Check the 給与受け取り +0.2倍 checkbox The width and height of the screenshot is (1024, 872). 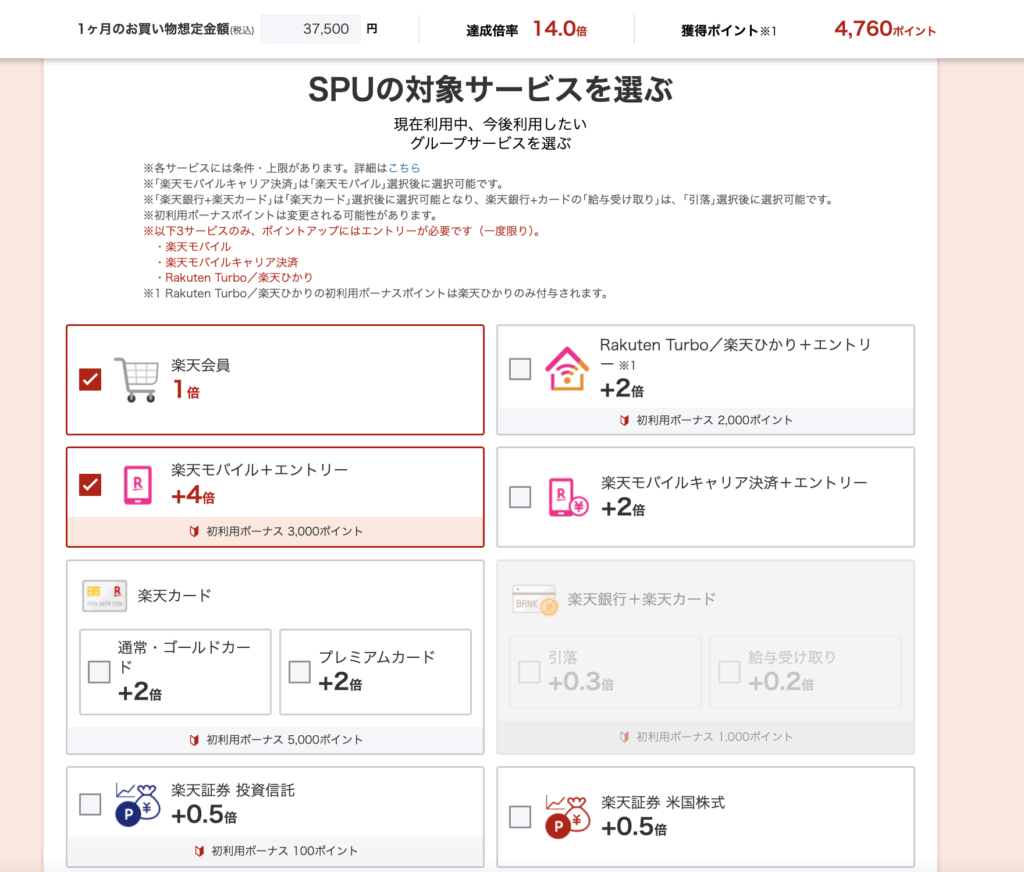pos(729,671)
